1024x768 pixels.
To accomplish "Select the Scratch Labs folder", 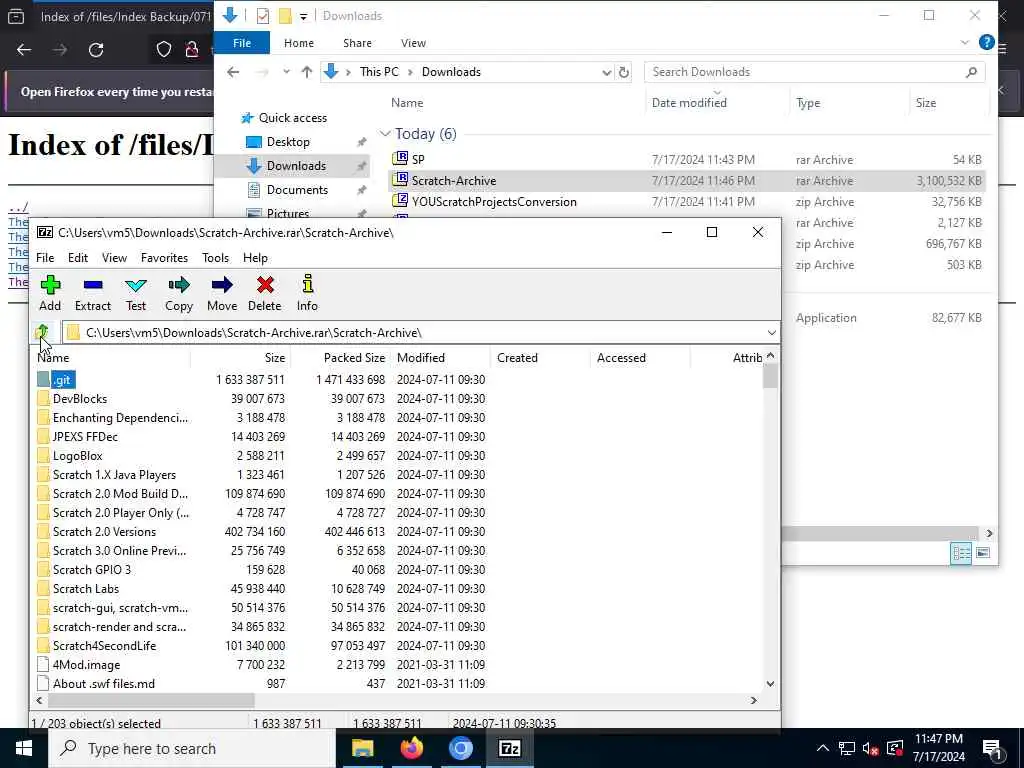I will tap(86, 588).
